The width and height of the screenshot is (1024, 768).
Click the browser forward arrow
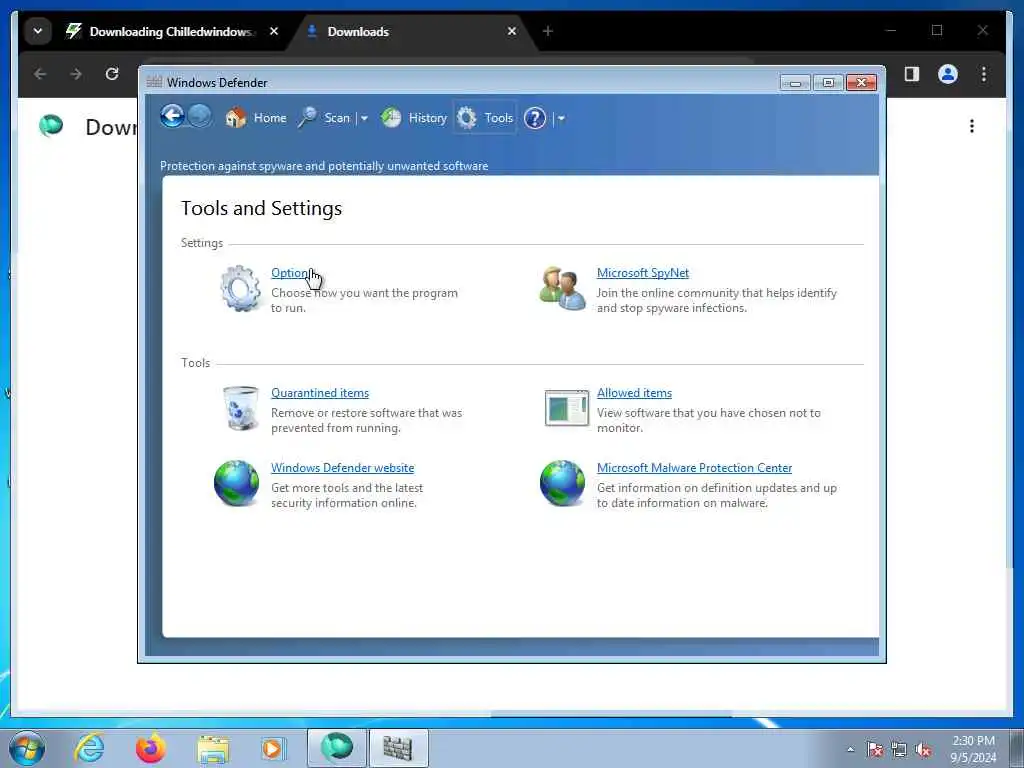pos(76,74)
